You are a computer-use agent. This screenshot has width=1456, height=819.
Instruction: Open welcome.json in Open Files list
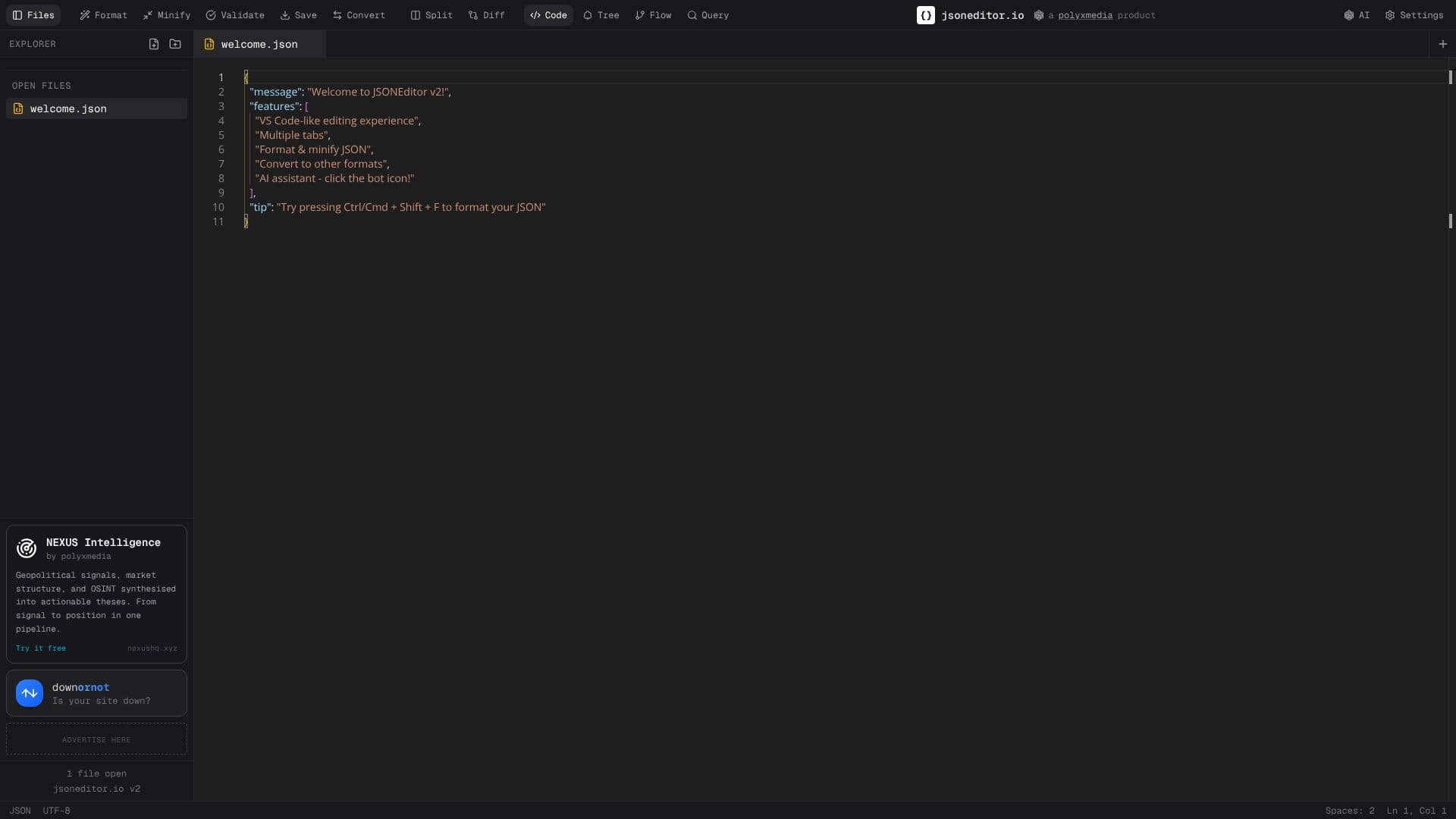(x=96, y=108)
